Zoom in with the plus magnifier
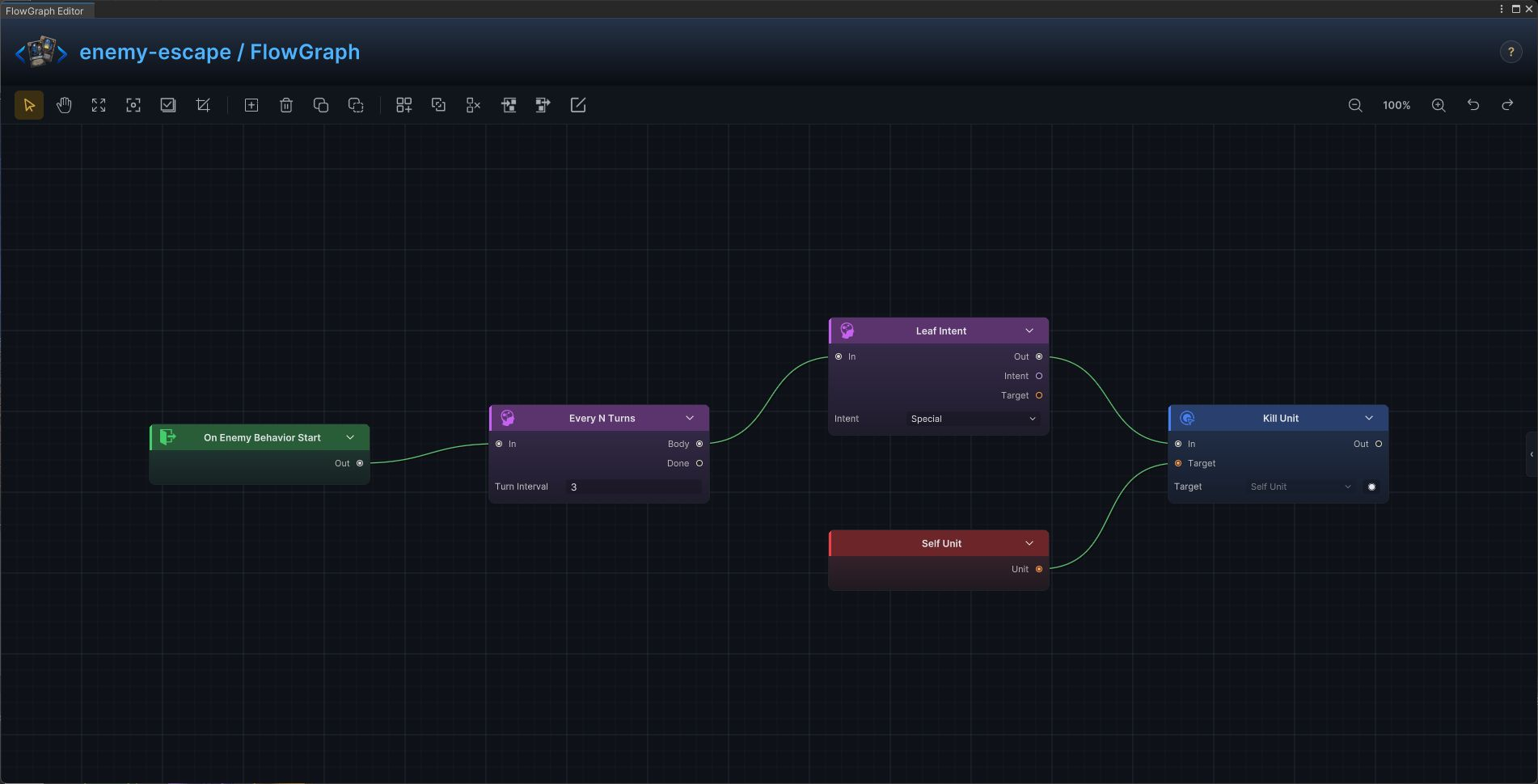 coord(1439,105)
